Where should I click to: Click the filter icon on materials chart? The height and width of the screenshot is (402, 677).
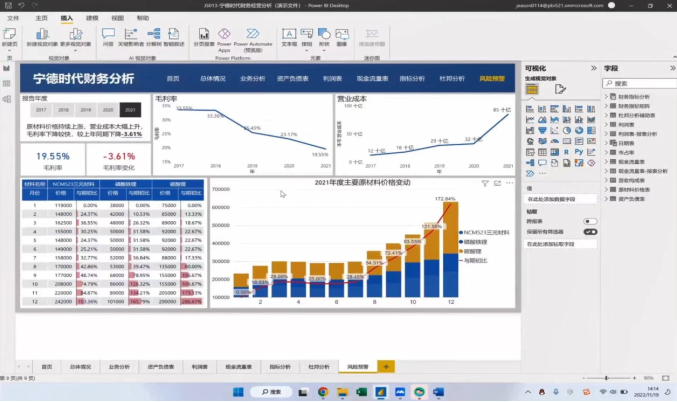point(485,184)
